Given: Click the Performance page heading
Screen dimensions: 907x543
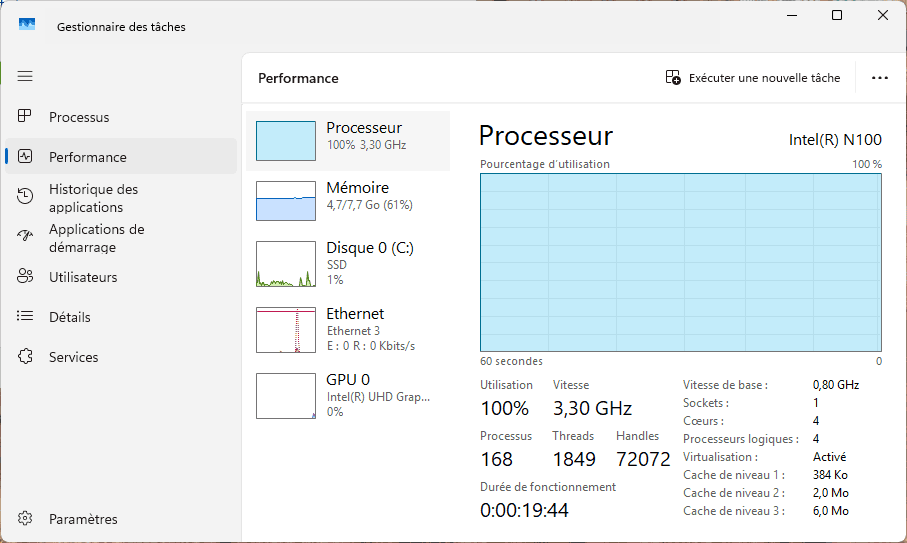Looking at the screenshot, I should 298,78.
